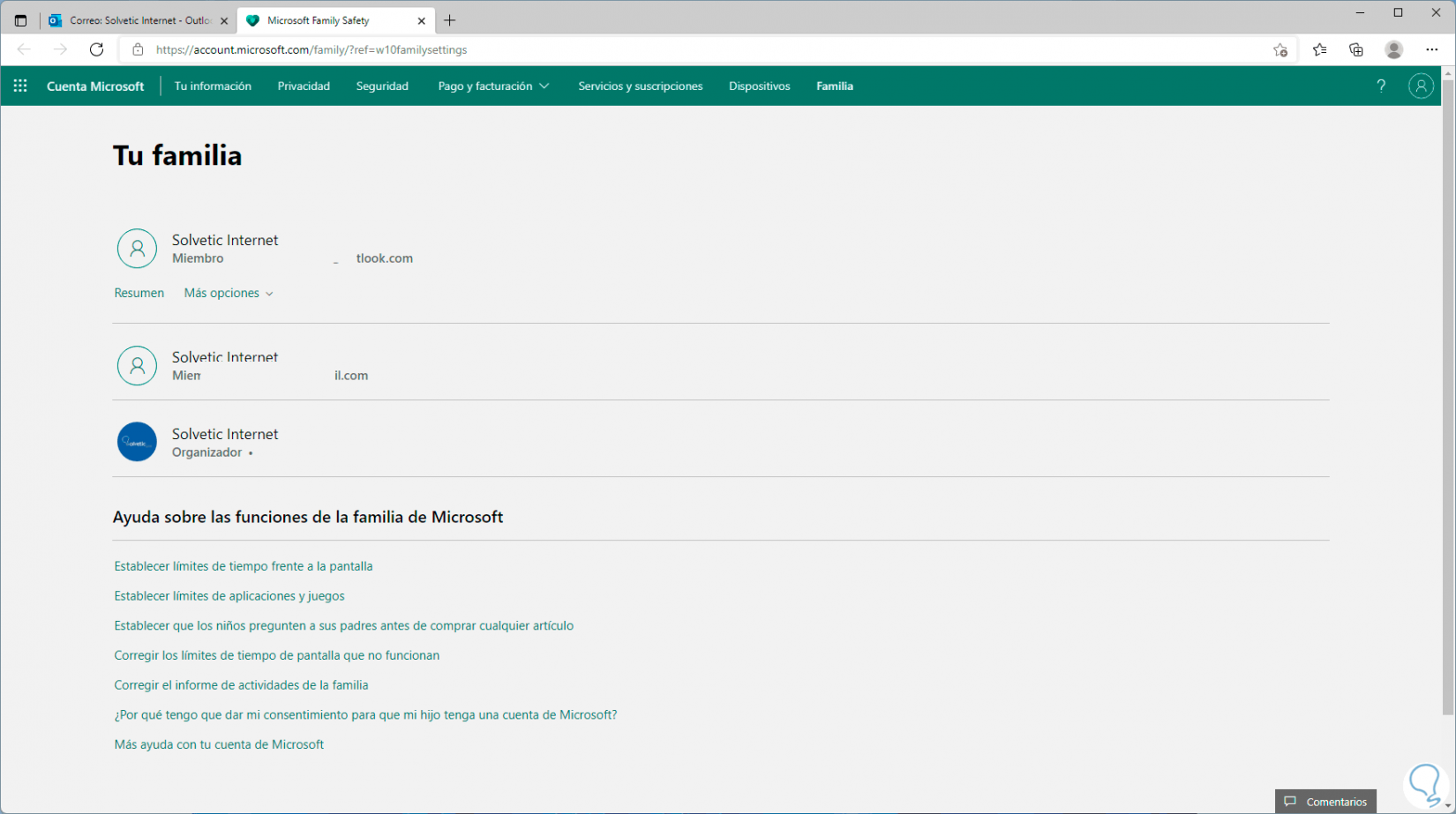
Task: Click the second member's avatar icon
Action: tap(137, 365)
